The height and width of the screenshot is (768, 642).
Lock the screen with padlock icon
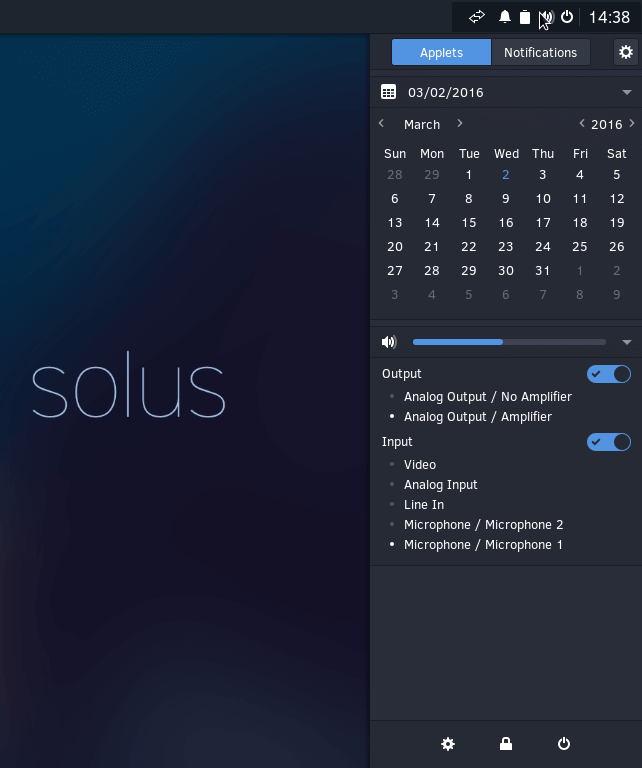pyautogui.click(x=506, y=744)
